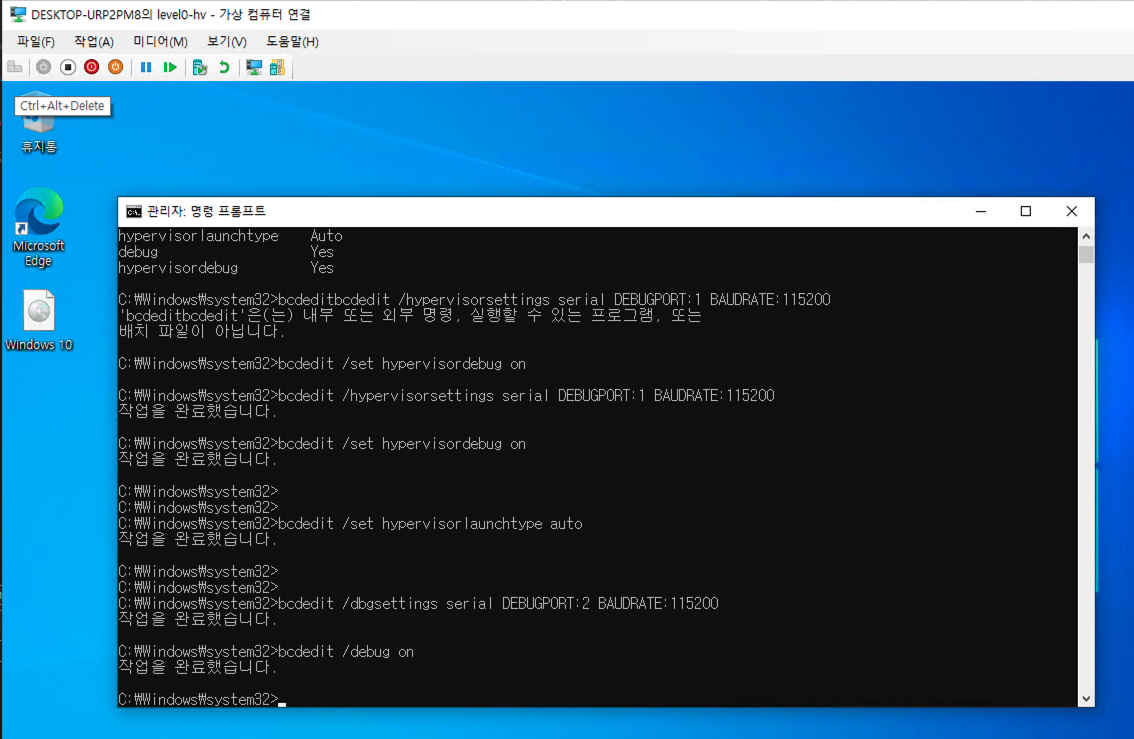Save the VM state with orange icon

114,67
